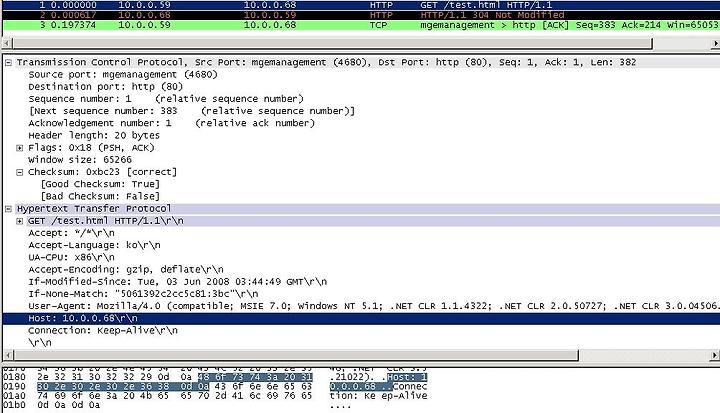
Task: Select the Sequence number: 1 line
Action: click(166, 99)
